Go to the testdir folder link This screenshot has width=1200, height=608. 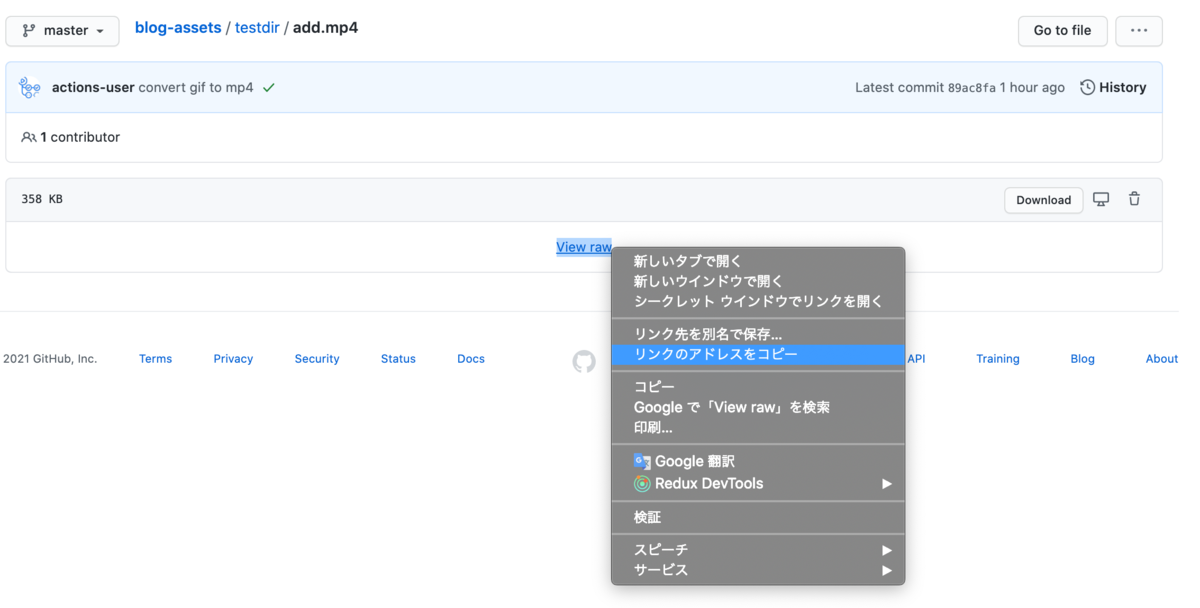tap(257, 28)
